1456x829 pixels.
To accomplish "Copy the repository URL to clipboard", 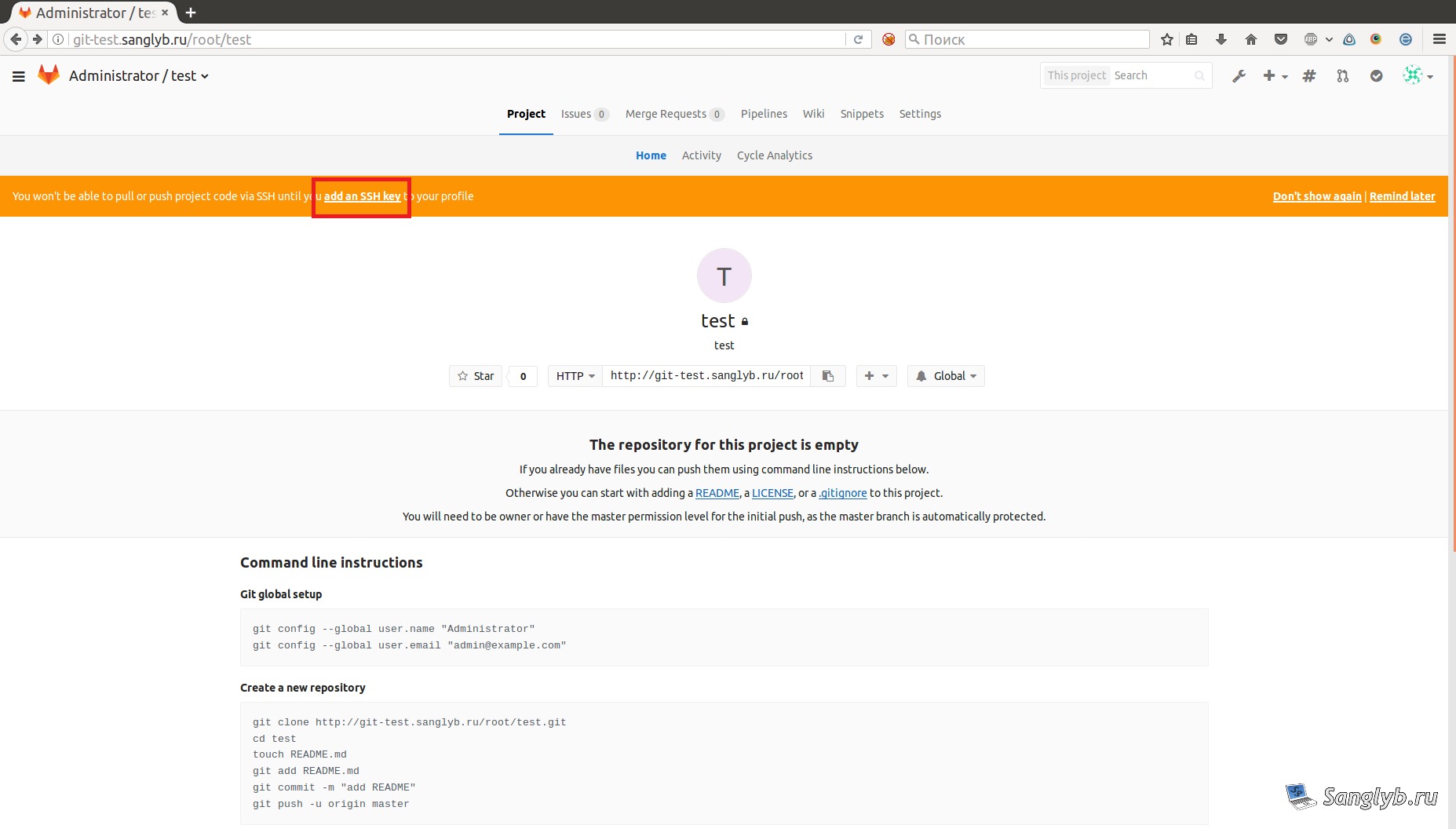I will click(x=828, y=376).
